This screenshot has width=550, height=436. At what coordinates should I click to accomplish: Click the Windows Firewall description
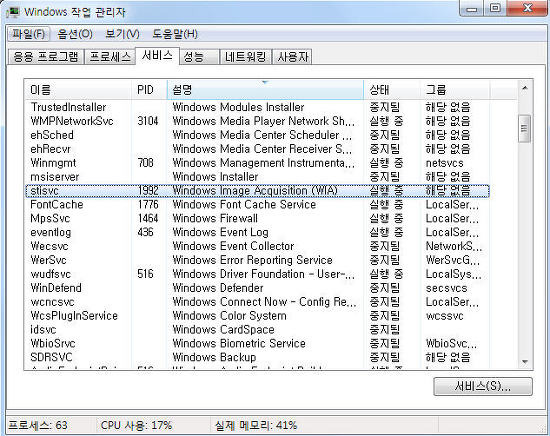click(215, 218)
